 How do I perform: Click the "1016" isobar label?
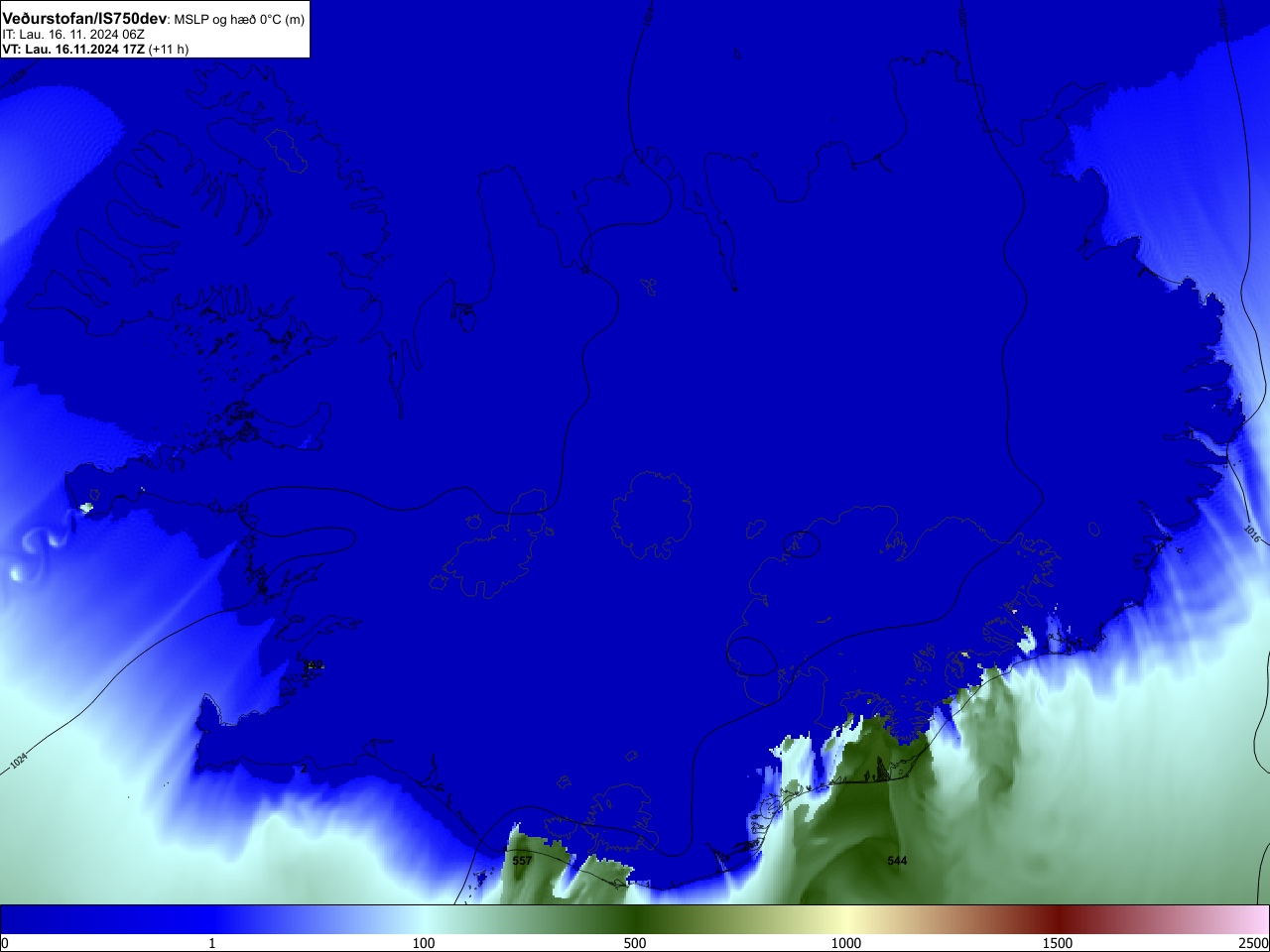(x=1252, y=535)
